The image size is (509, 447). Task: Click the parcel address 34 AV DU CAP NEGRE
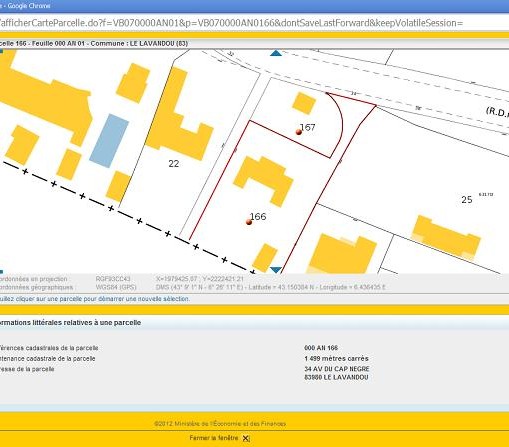[337, 369]
